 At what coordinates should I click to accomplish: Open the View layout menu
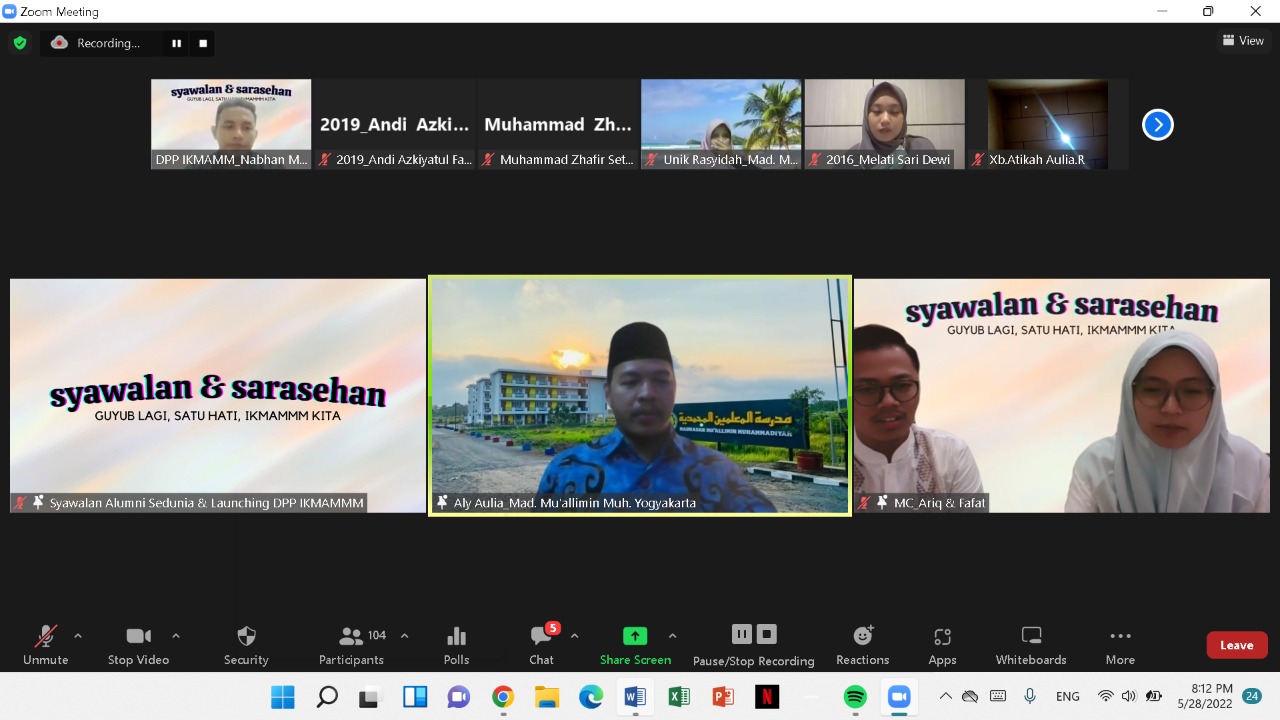click(1243, 41)
